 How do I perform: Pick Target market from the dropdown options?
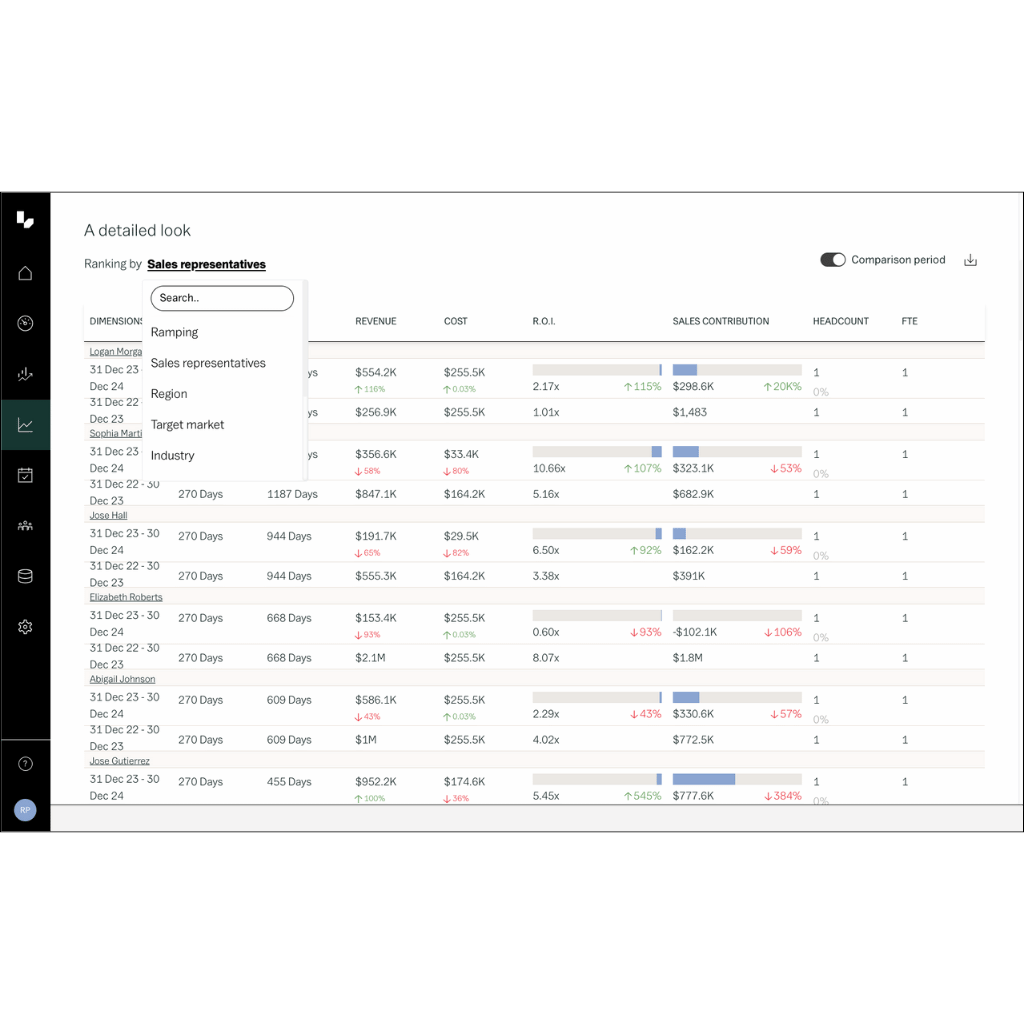click(187, 424)
